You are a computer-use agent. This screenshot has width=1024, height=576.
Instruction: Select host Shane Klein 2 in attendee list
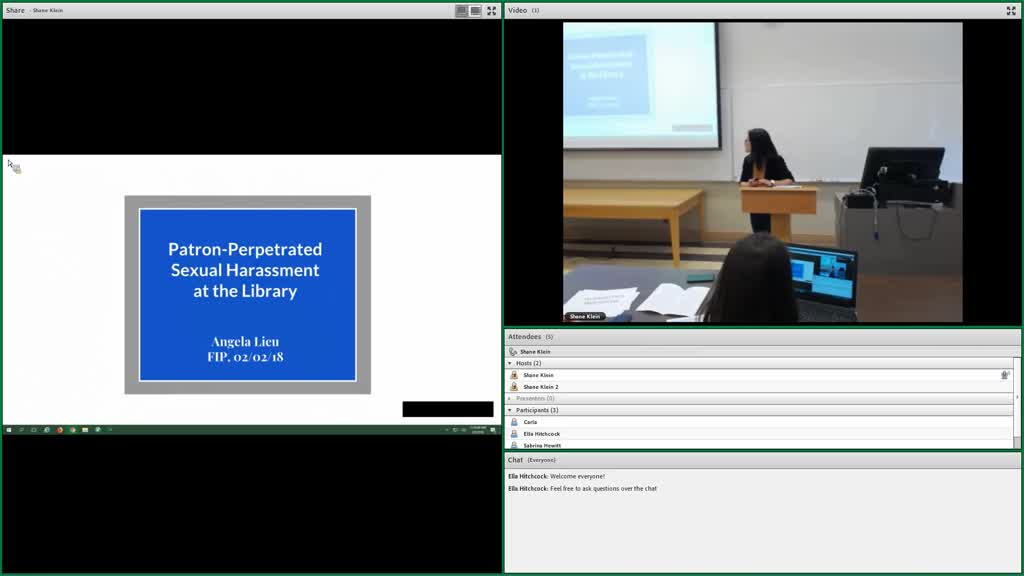pyautogui.click(x=760, y=387)
